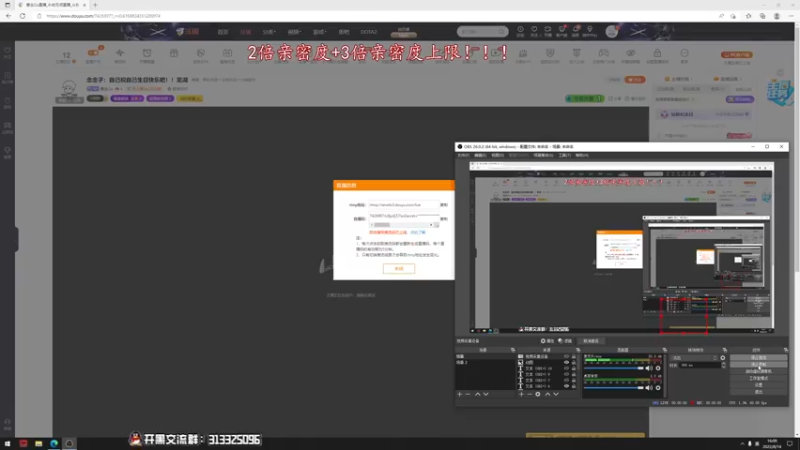Click the blue 点此了解 link in dialog

[x=418, y=232]
